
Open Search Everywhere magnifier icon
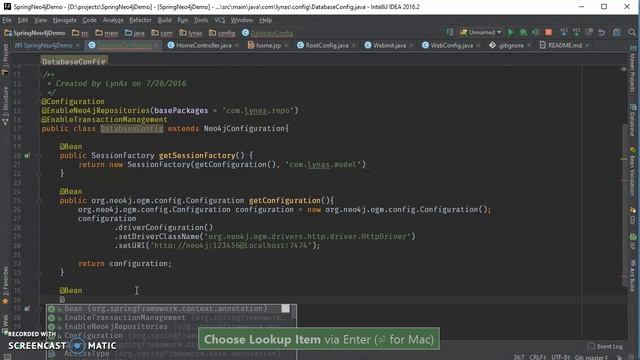pyautogui.click(x=632, y=32)
